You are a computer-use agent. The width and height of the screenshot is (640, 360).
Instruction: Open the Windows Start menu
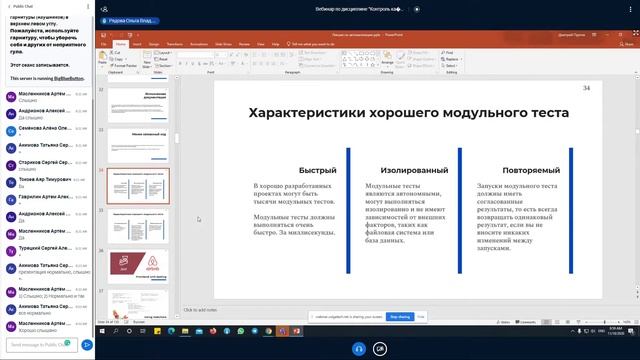[x=102, y=331]
